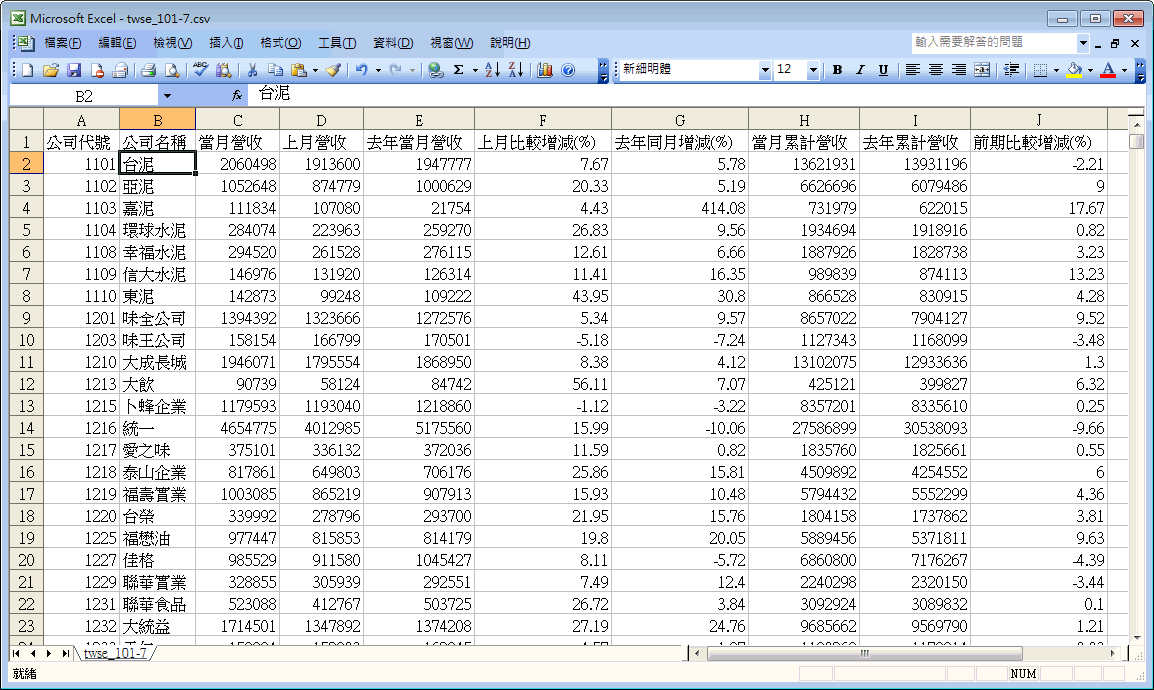Sort ascending A to Z
The width and height of the screenshot is (1154, 690).
coord(492,70)
